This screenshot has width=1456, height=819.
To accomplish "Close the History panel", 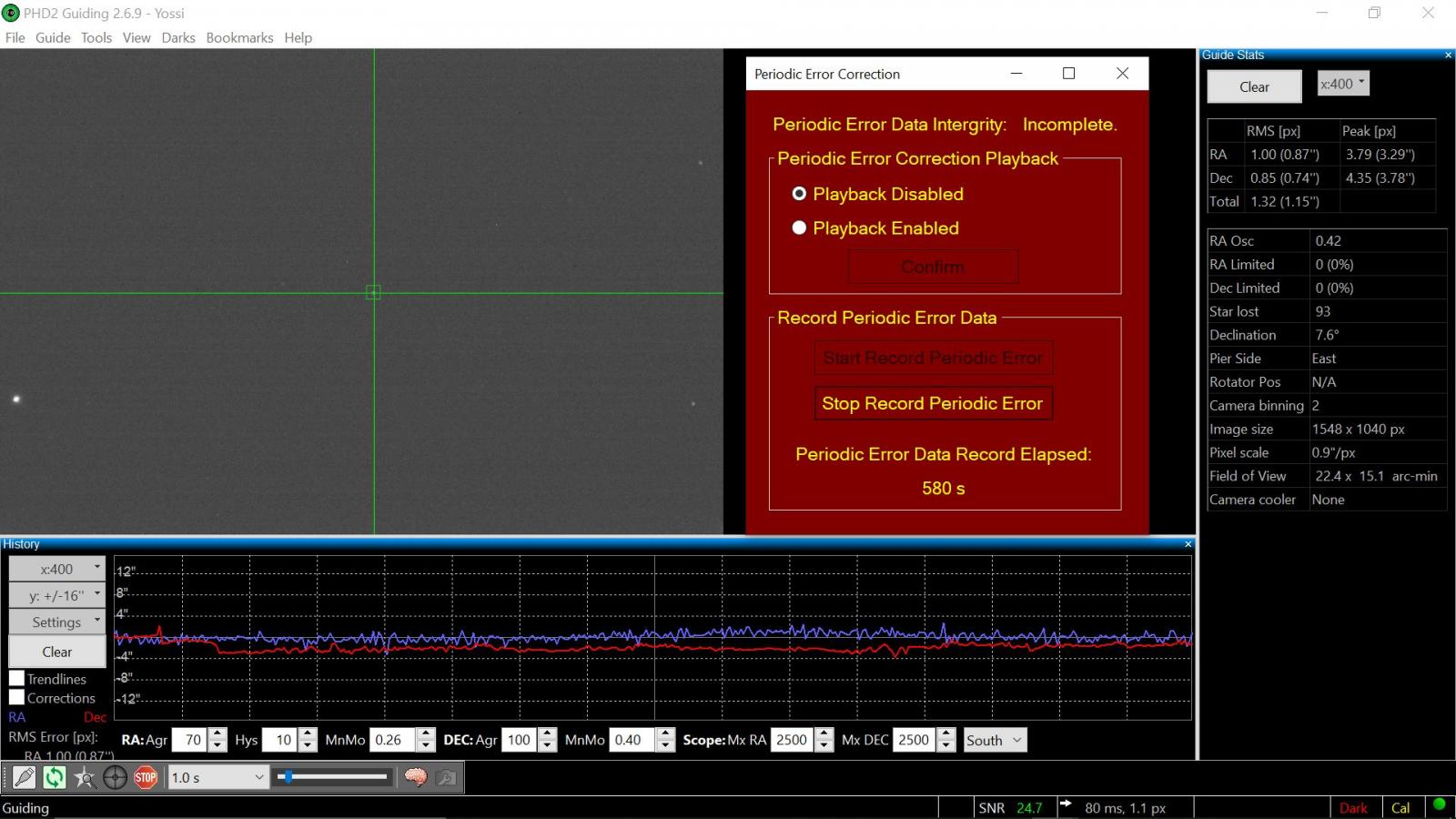I will [x=1188, y=544].
